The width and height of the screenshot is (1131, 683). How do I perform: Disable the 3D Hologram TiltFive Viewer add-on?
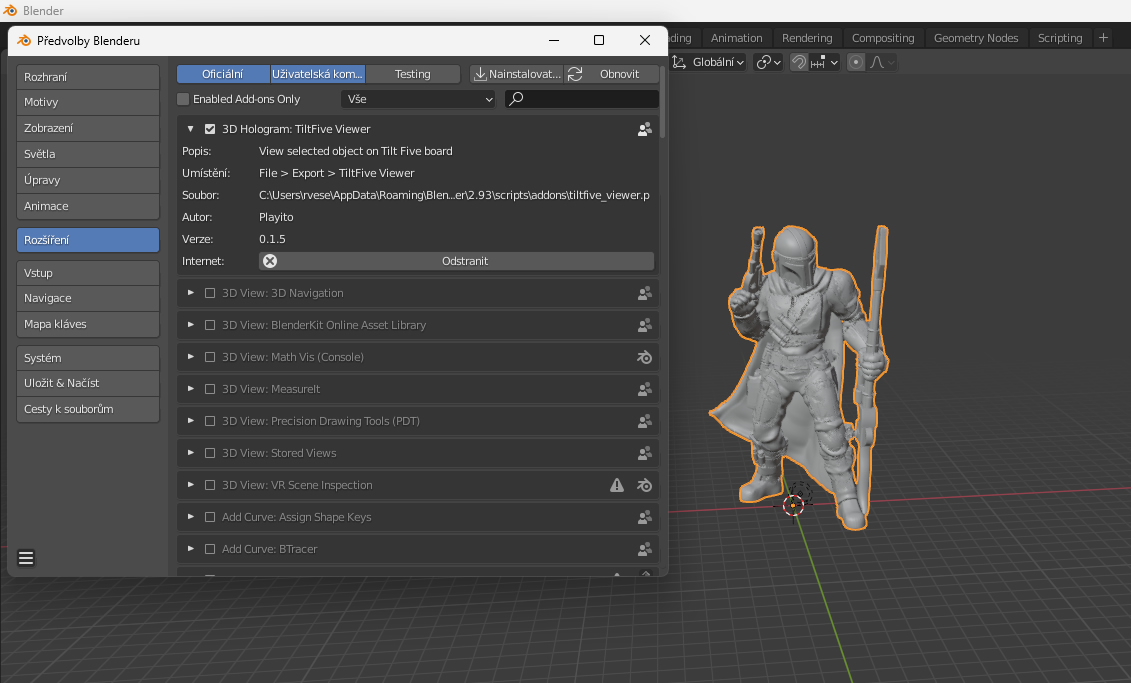[210, 129]
